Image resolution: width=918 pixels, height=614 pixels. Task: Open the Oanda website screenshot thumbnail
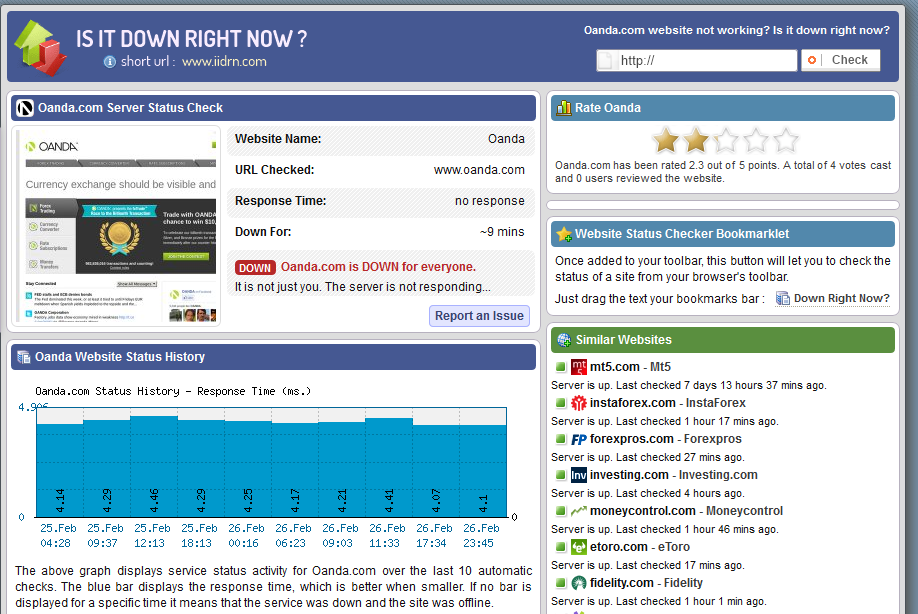coord(117,226)
